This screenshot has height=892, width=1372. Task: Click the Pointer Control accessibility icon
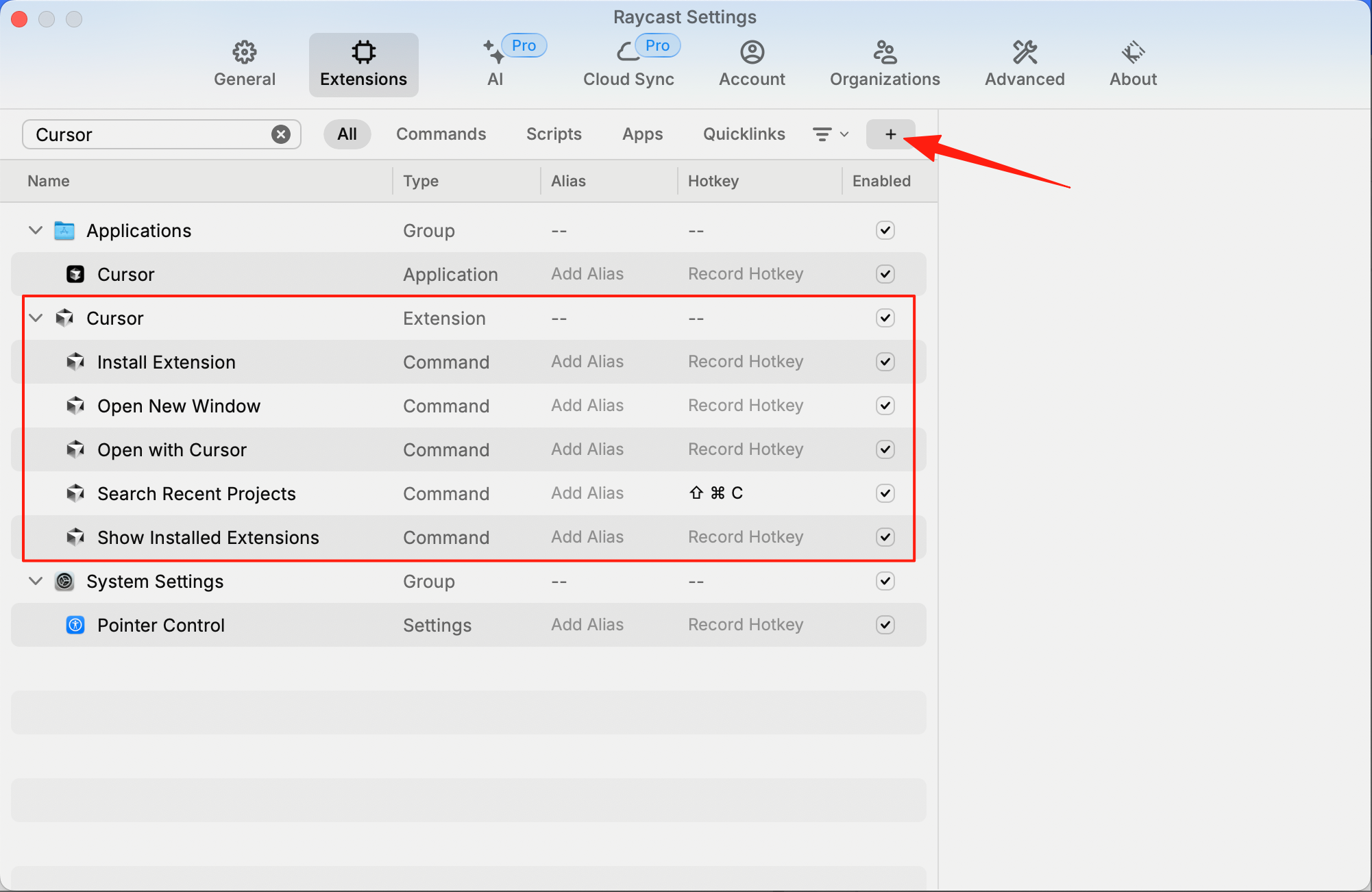pyautogui.click(x=75, y=625)
